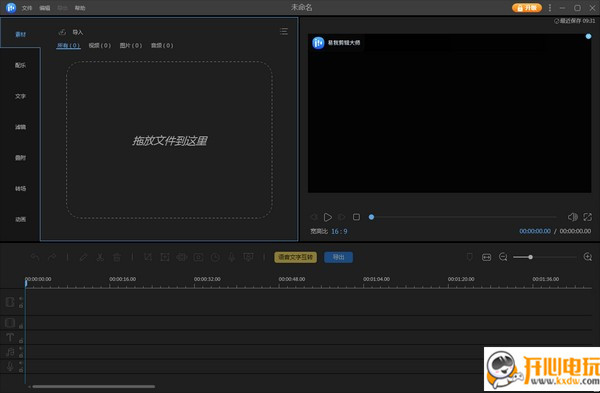Click the play button under the preview
600x393 pixels.
click(x=328, y=217)
